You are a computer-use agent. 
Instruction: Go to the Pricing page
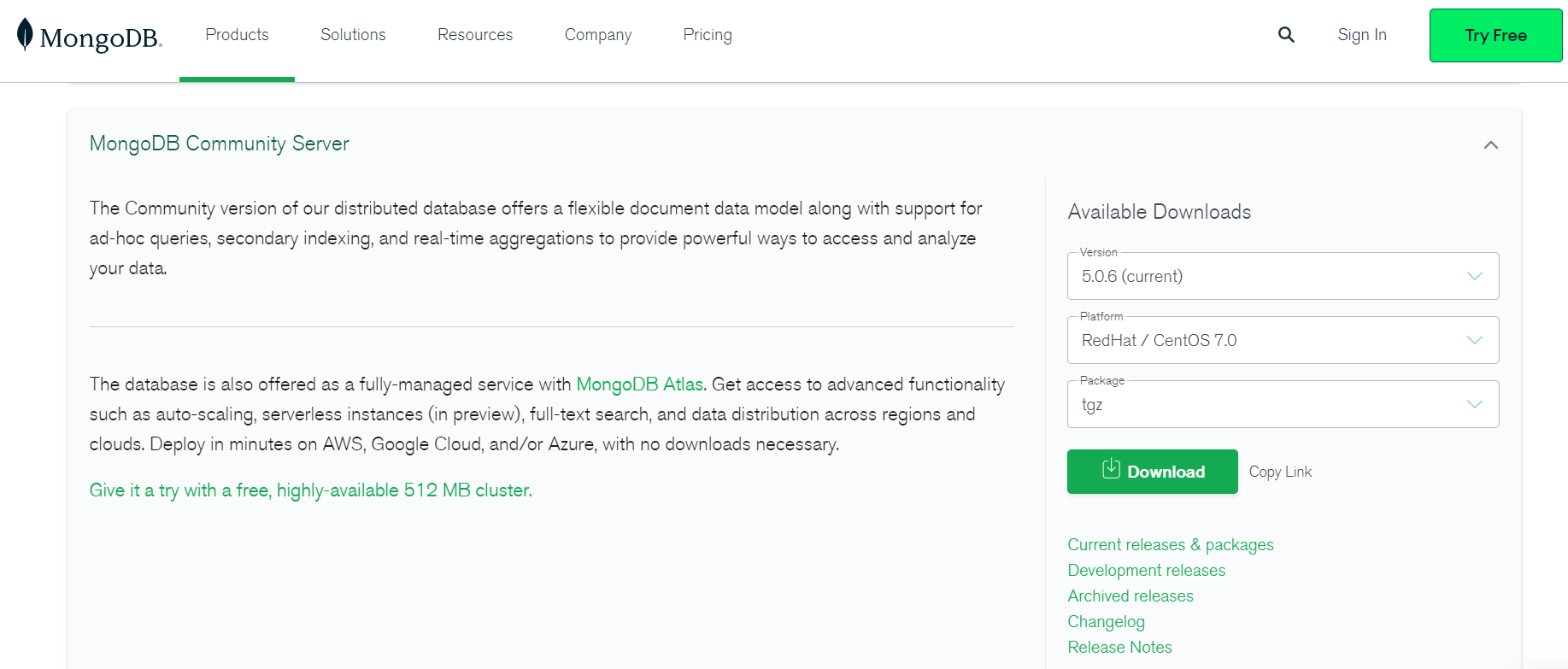708,35
